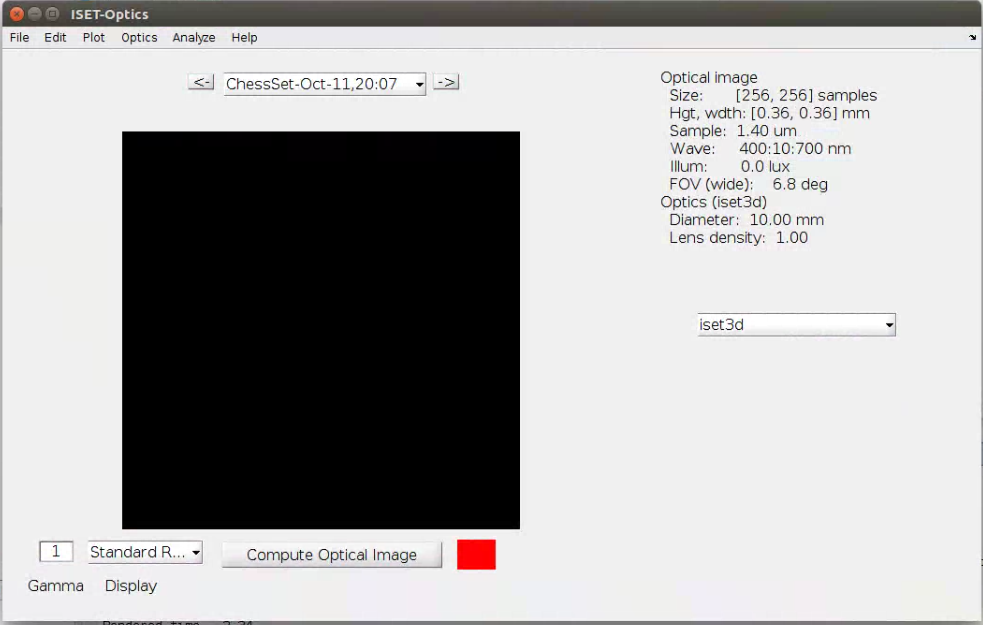Click the black optical image preview area
The height and width of the screenshot is (625, 983).
click(x=320, y=329)
